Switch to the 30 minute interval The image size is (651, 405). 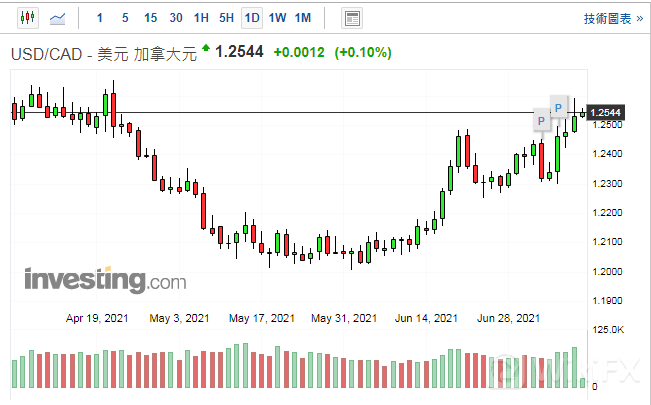tap(176, 18)
